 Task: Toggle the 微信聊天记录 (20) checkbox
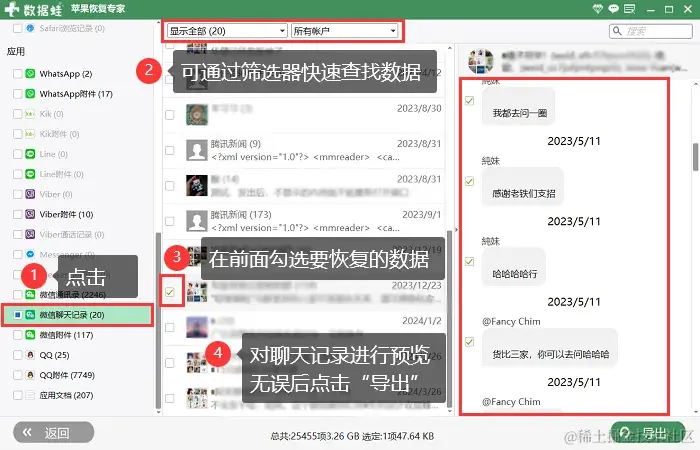pyautogui.click(x=17, y=315)
